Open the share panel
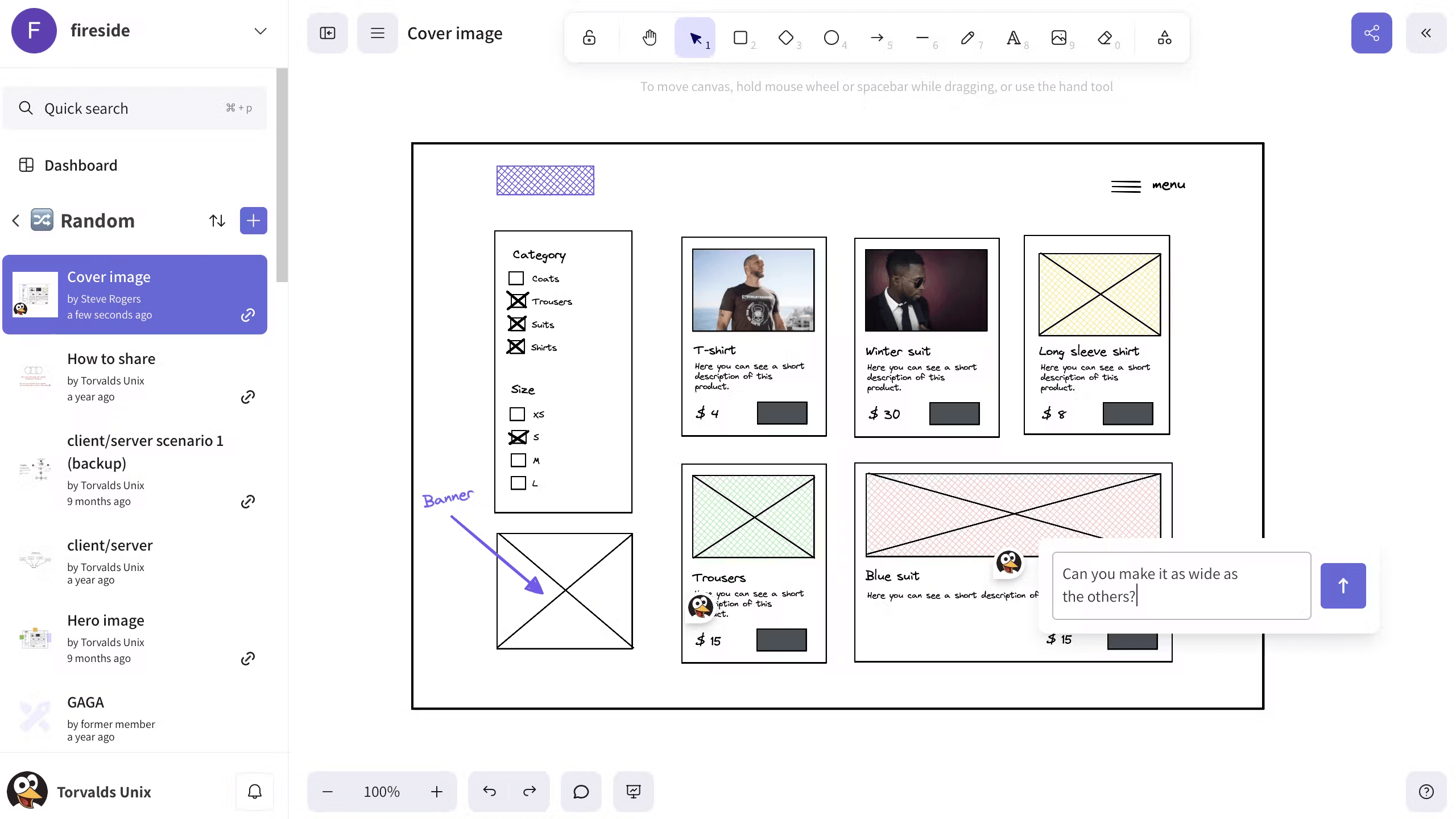 tap(1371, 33)
